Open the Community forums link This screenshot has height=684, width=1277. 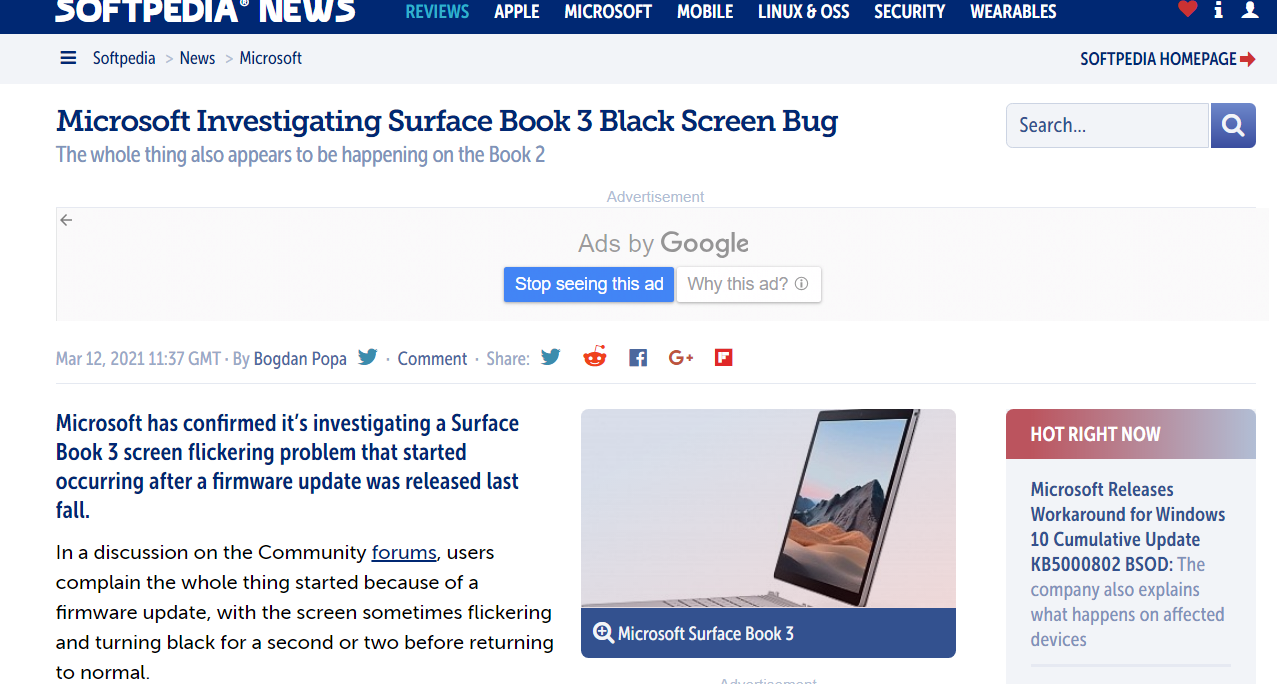[404, 552]
